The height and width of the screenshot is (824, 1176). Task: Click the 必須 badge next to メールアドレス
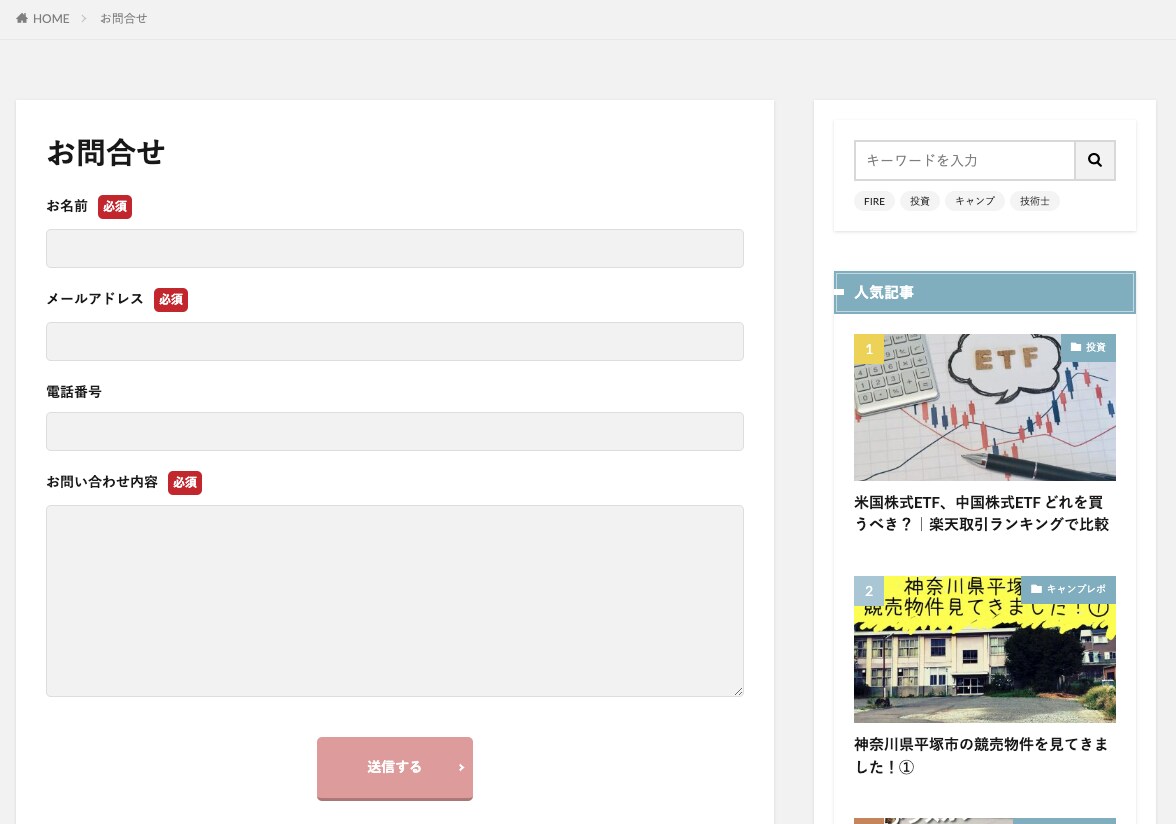point(171,299)
